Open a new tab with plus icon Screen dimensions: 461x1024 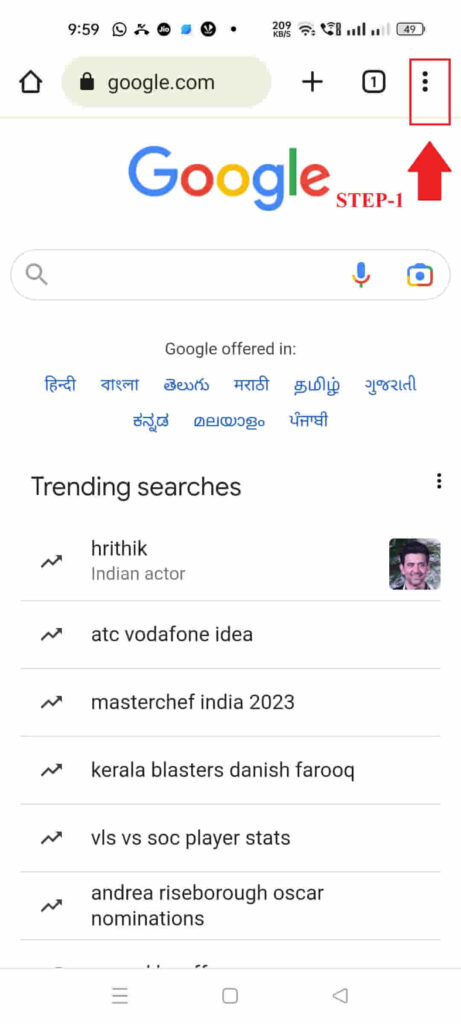pyautogui.click(x=313, y=82)
